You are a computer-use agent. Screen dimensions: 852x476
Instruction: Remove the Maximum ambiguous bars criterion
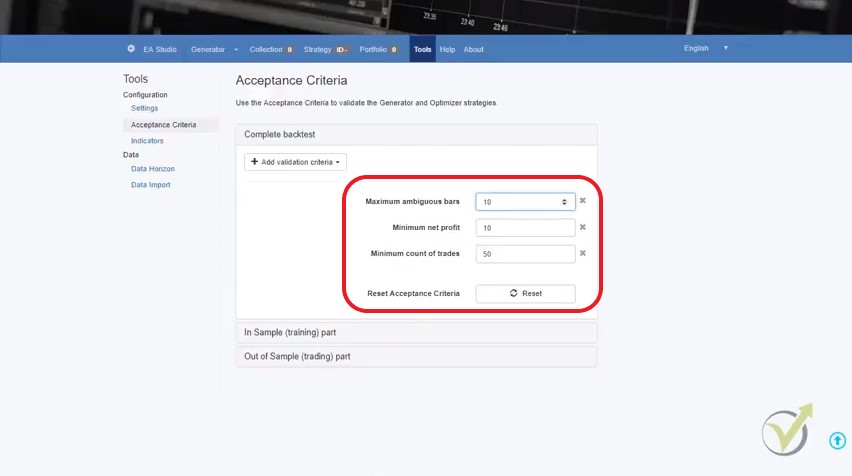(582, 201)
